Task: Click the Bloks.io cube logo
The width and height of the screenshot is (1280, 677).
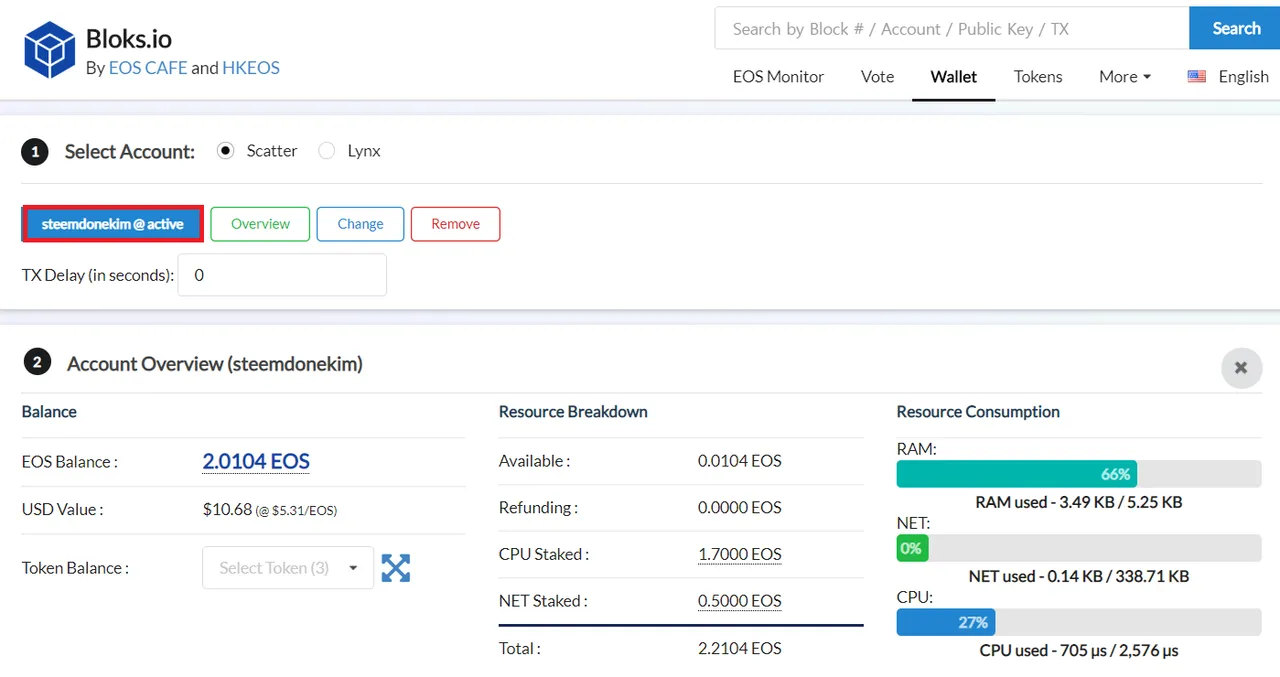Action: coord(50,50)
